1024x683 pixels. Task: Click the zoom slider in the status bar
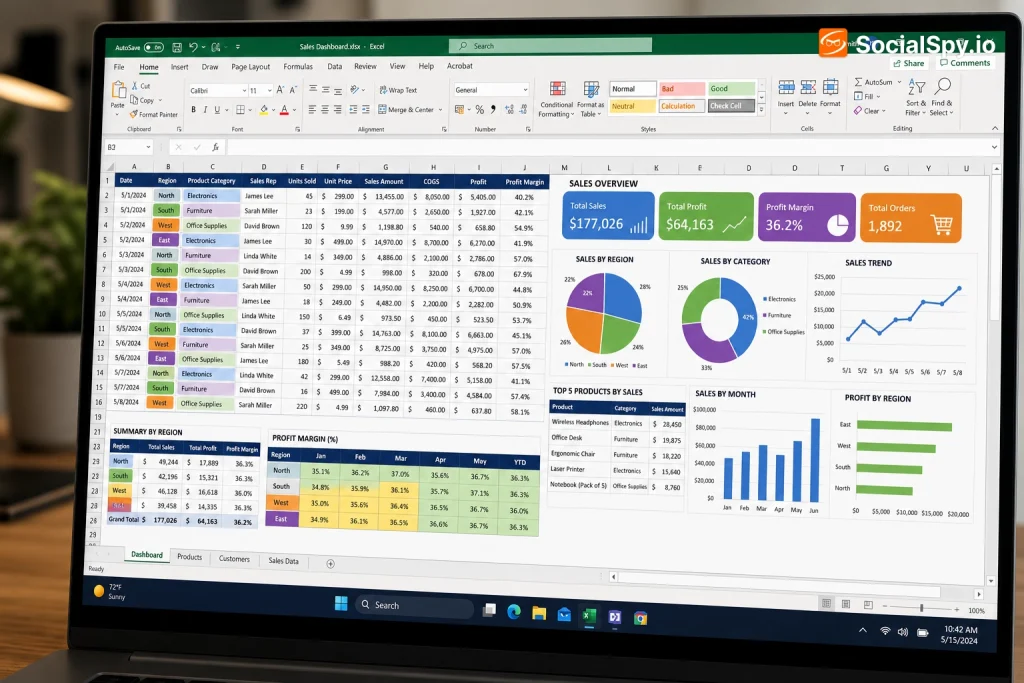coord(921,609)
